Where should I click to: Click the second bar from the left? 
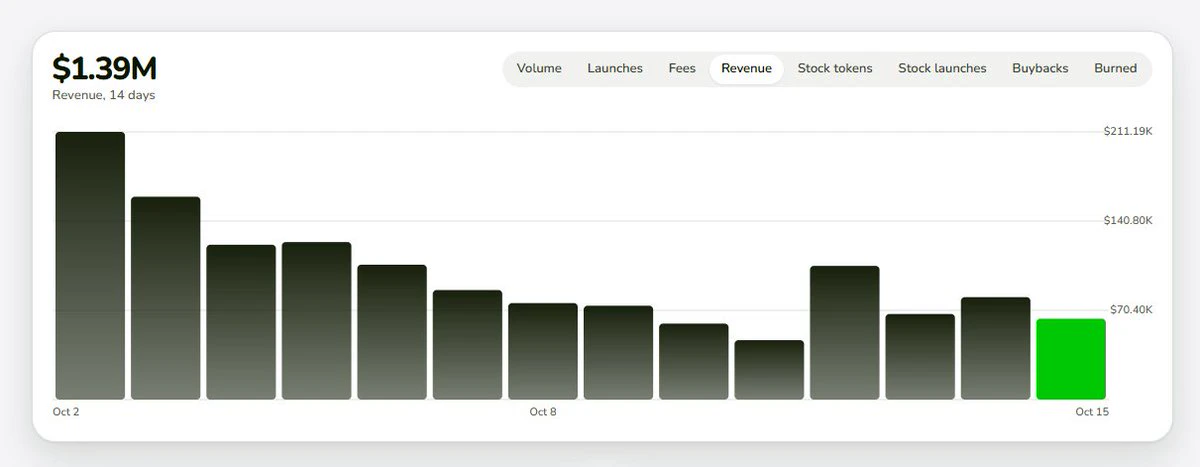[166, 298]
